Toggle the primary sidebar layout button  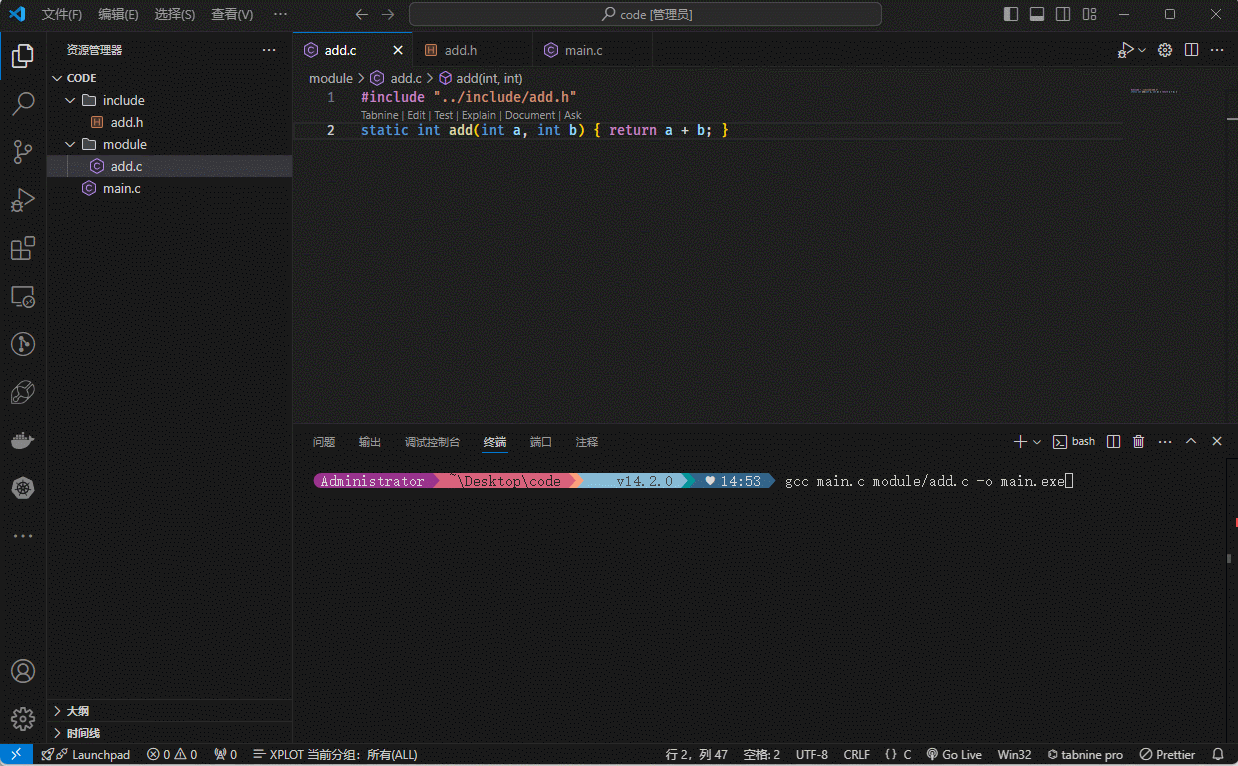point(1011,14)
